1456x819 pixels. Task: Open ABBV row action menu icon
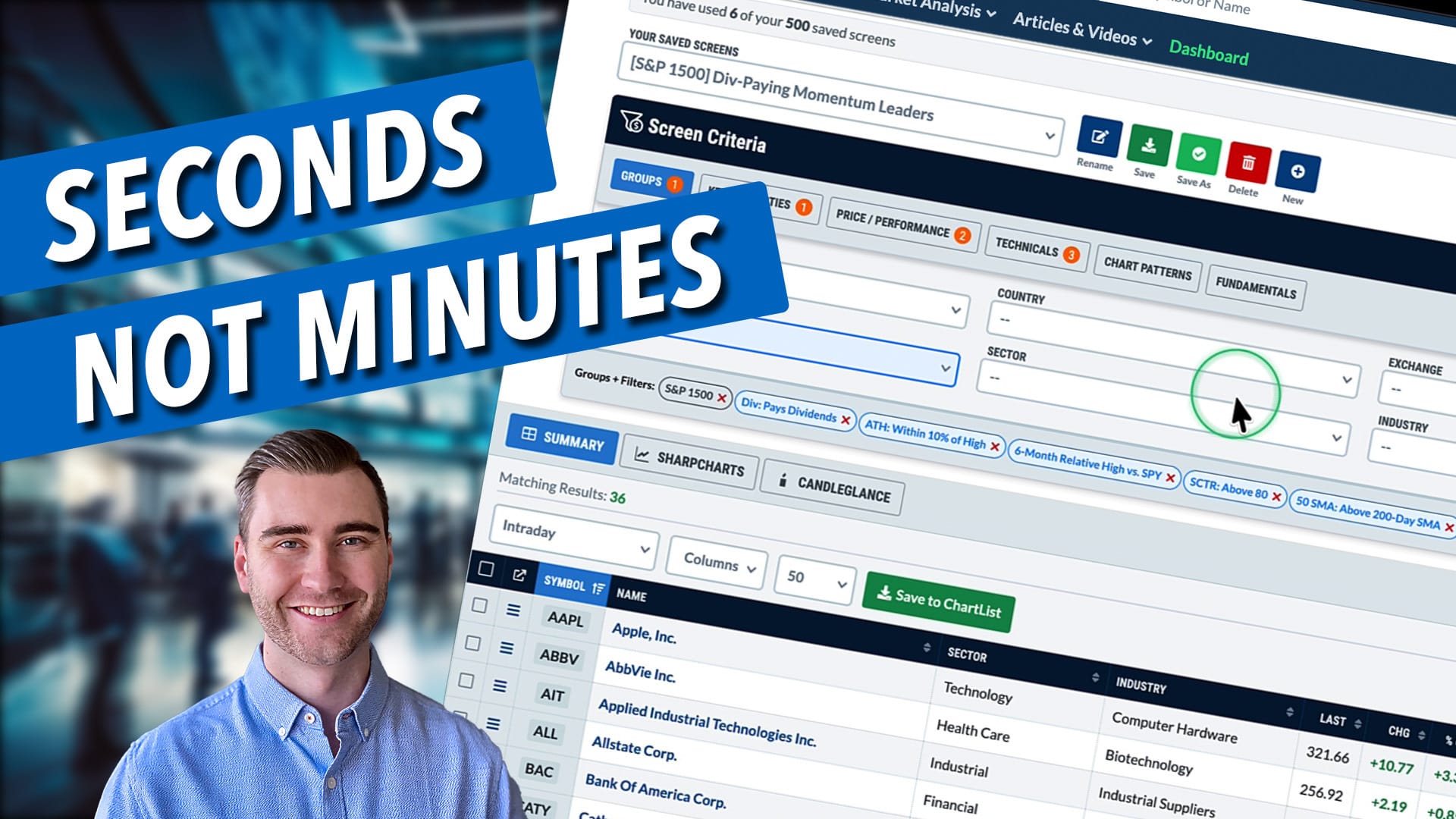(x=507, y=648)
